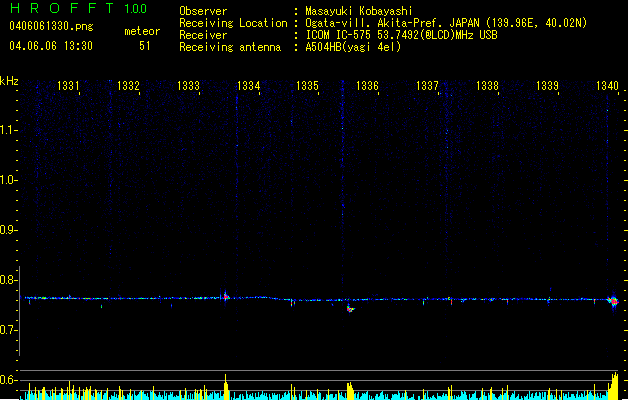This screenshot has height=400, width=629.
Task: Click the 1338 time marker
Action: click(487, 86)
